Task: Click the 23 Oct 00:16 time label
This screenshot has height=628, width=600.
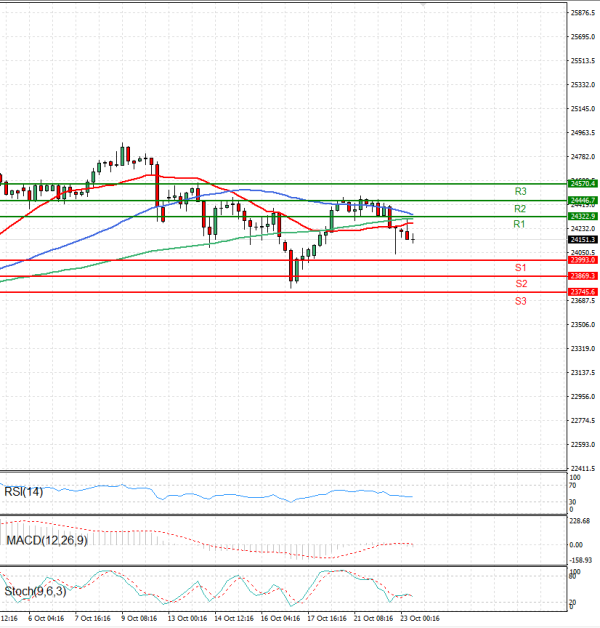Action: (x=421, y=619)
